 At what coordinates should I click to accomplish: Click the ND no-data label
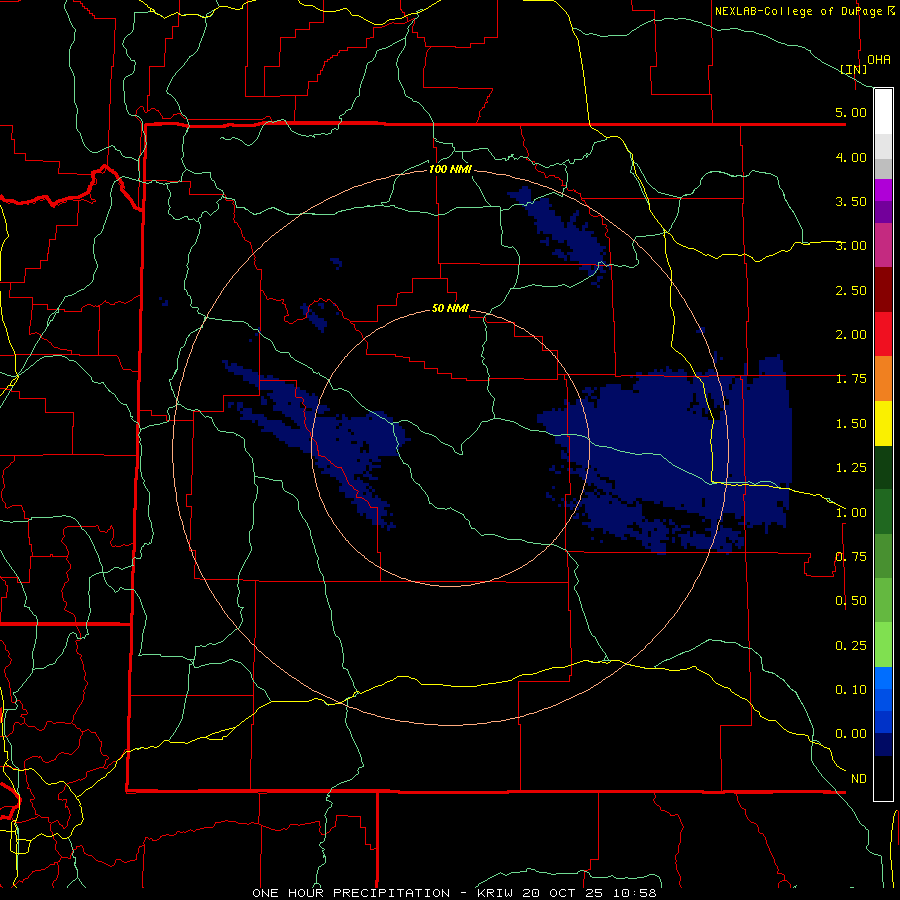pyautogui.click(x=859, y=779)
